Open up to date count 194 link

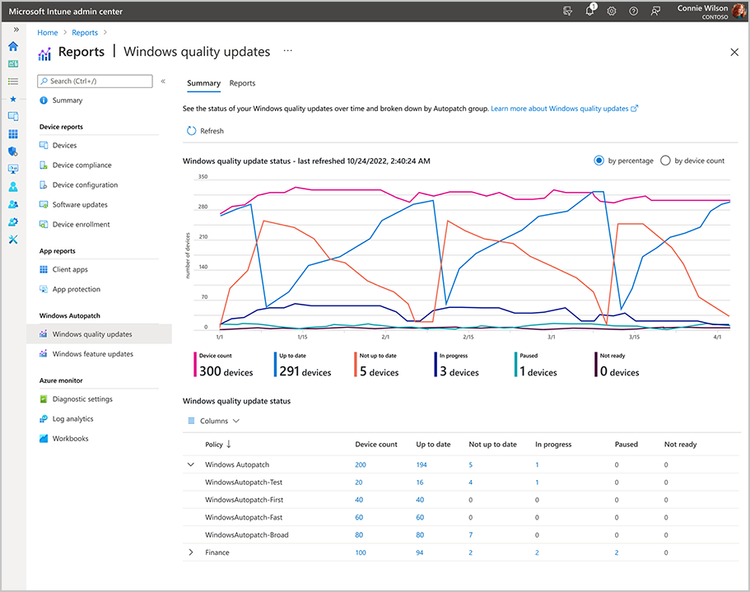click(421, 465)
